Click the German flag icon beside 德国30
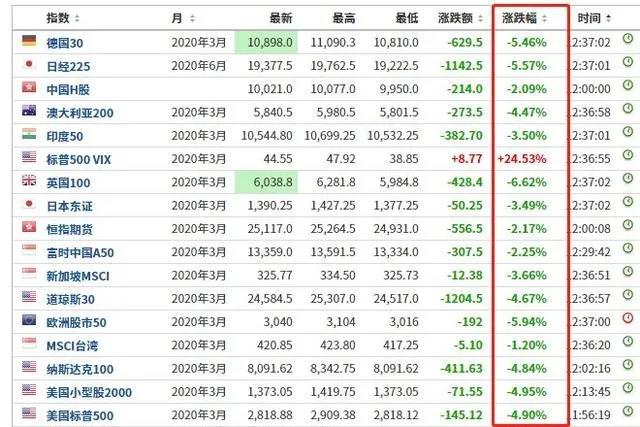This screenshot has height=427, width=640. pyautogui.click(x=29, y=41)
